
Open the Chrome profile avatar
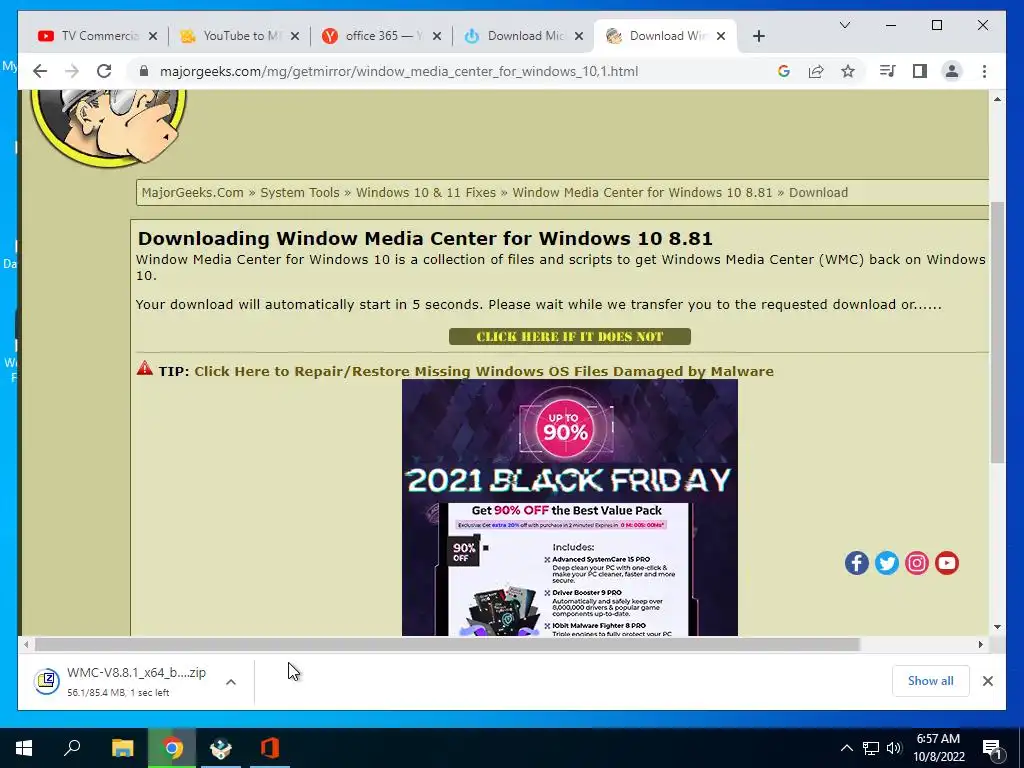pos(952,71)
